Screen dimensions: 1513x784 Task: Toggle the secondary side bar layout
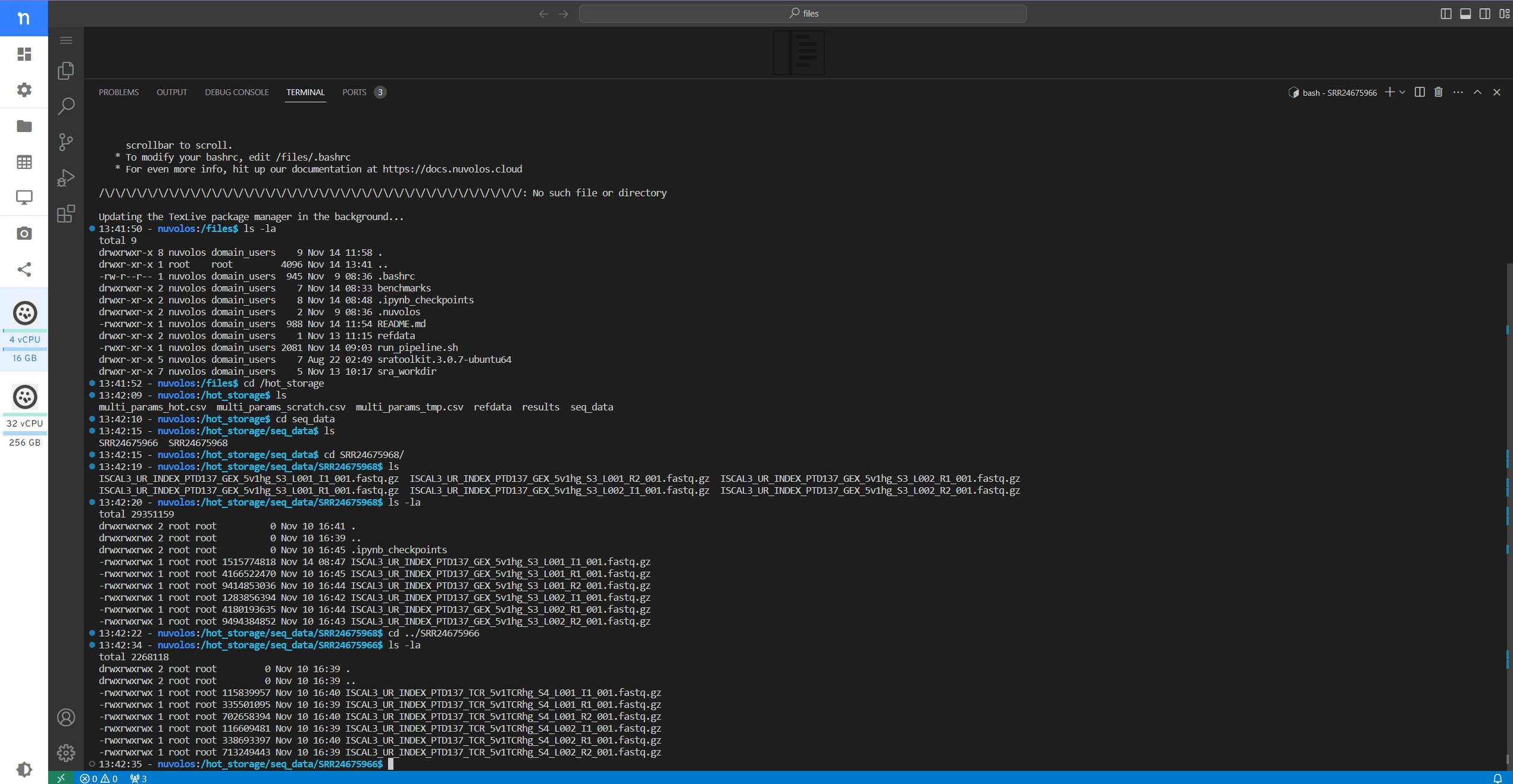pyautogui.click(x=1485, y=14)
